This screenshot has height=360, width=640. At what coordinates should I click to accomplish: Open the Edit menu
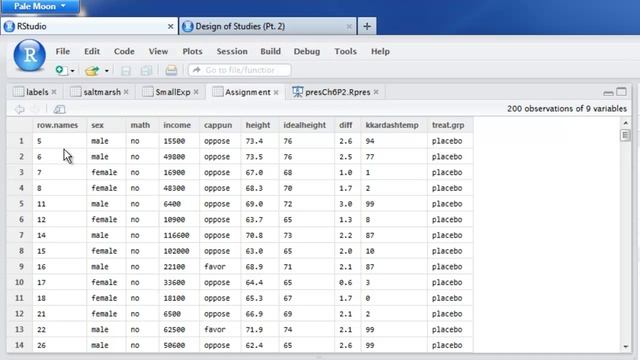coord(92,51)
